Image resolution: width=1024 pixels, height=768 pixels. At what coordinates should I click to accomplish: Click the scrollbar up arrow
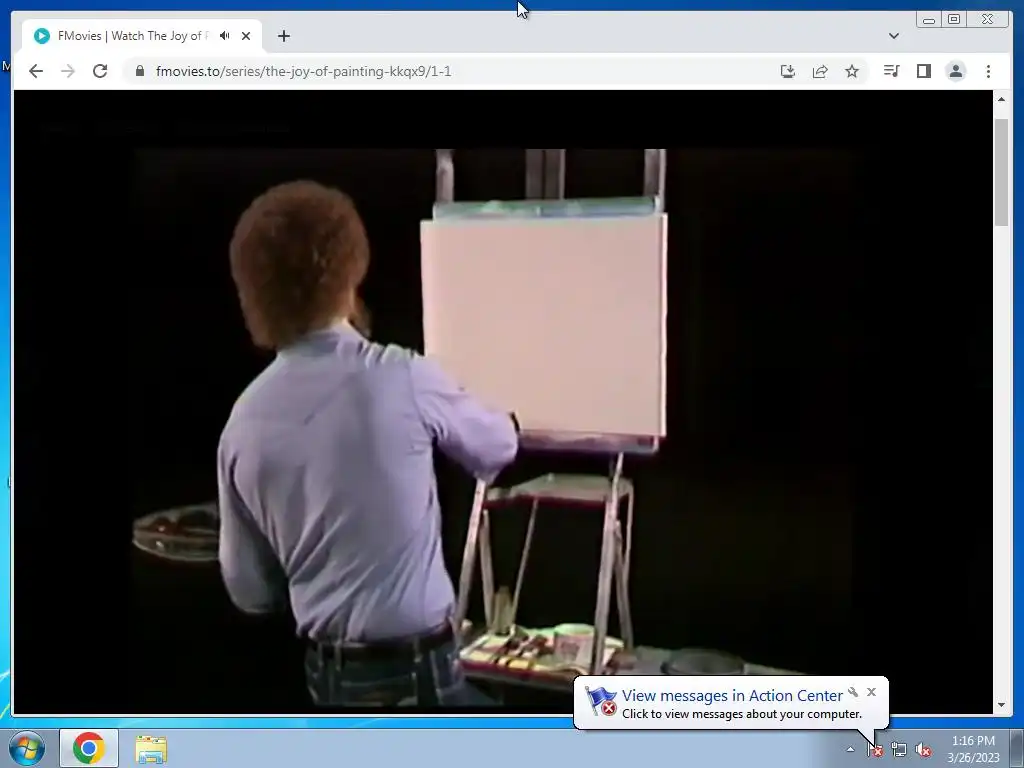[x=1001, y=99]
